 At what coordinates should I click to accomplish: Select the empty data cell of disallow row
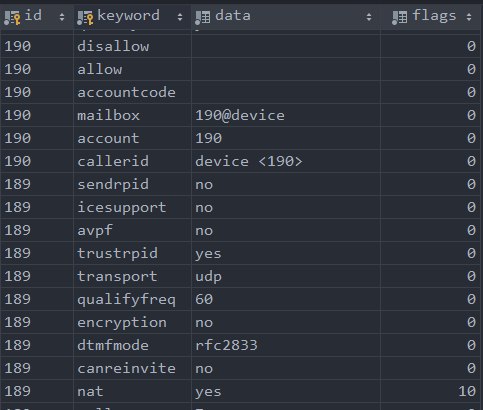point(286,46)
